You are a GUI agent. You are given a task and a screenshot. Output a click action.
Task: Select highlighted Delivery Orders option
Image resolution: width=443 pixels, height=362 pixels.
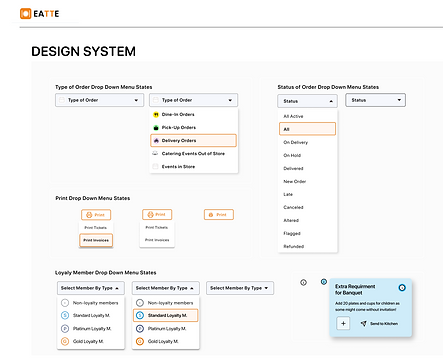point(194,141)
